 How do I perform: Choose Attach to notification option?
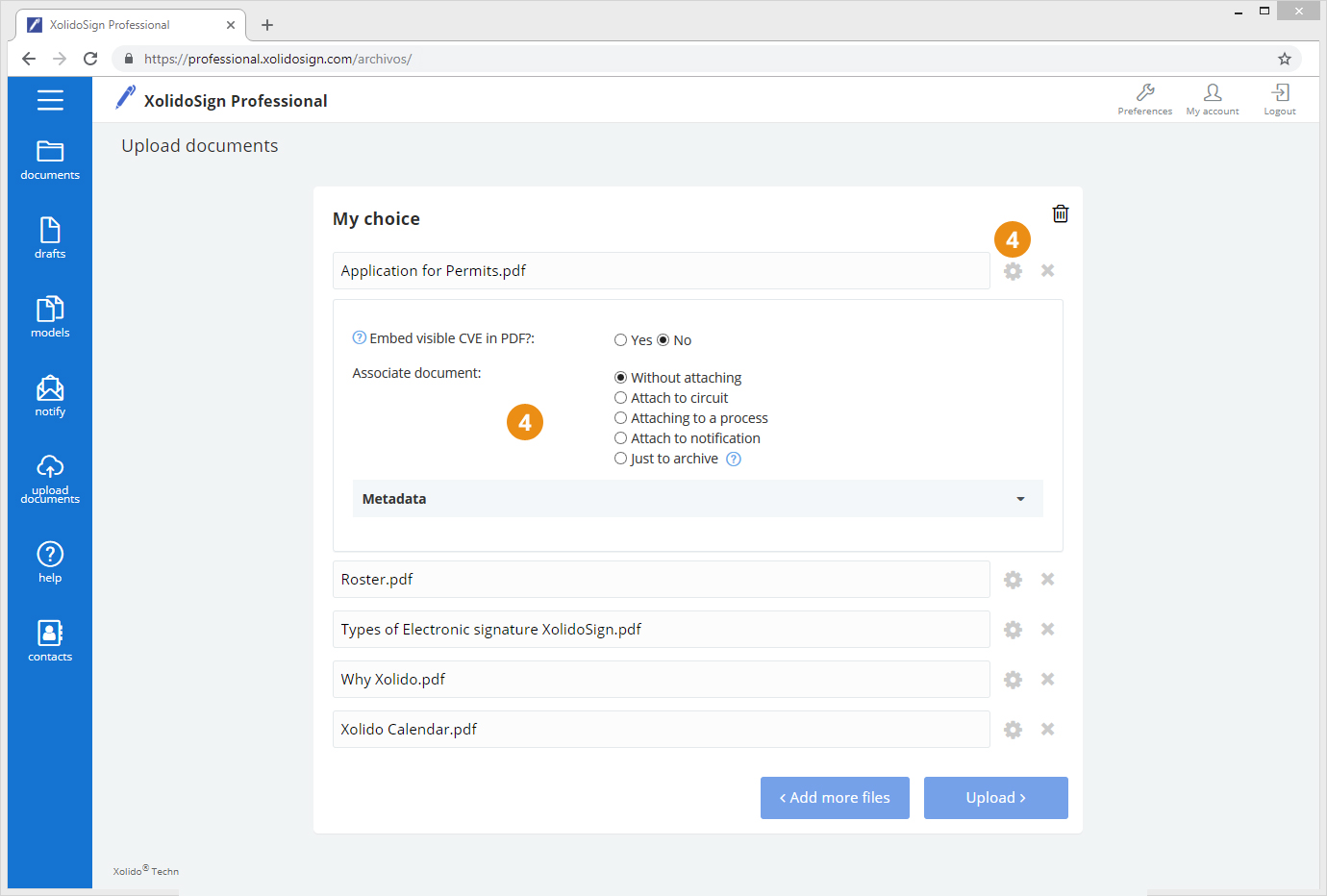click(620, 438)
